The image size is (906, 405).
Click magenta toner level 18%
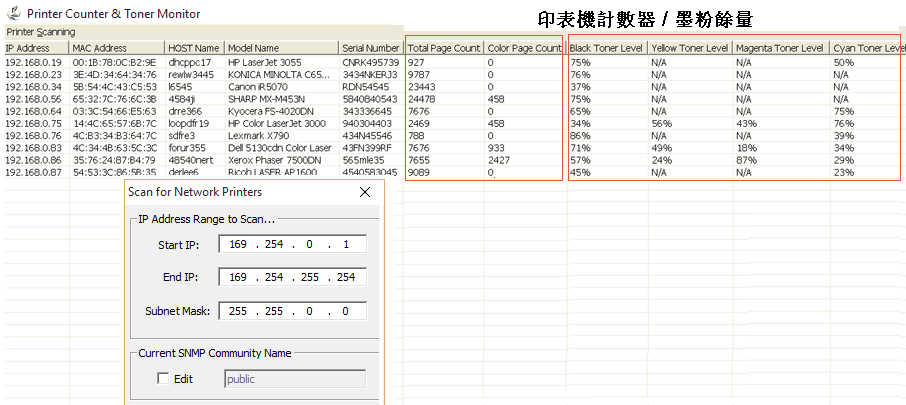(747, 148)
